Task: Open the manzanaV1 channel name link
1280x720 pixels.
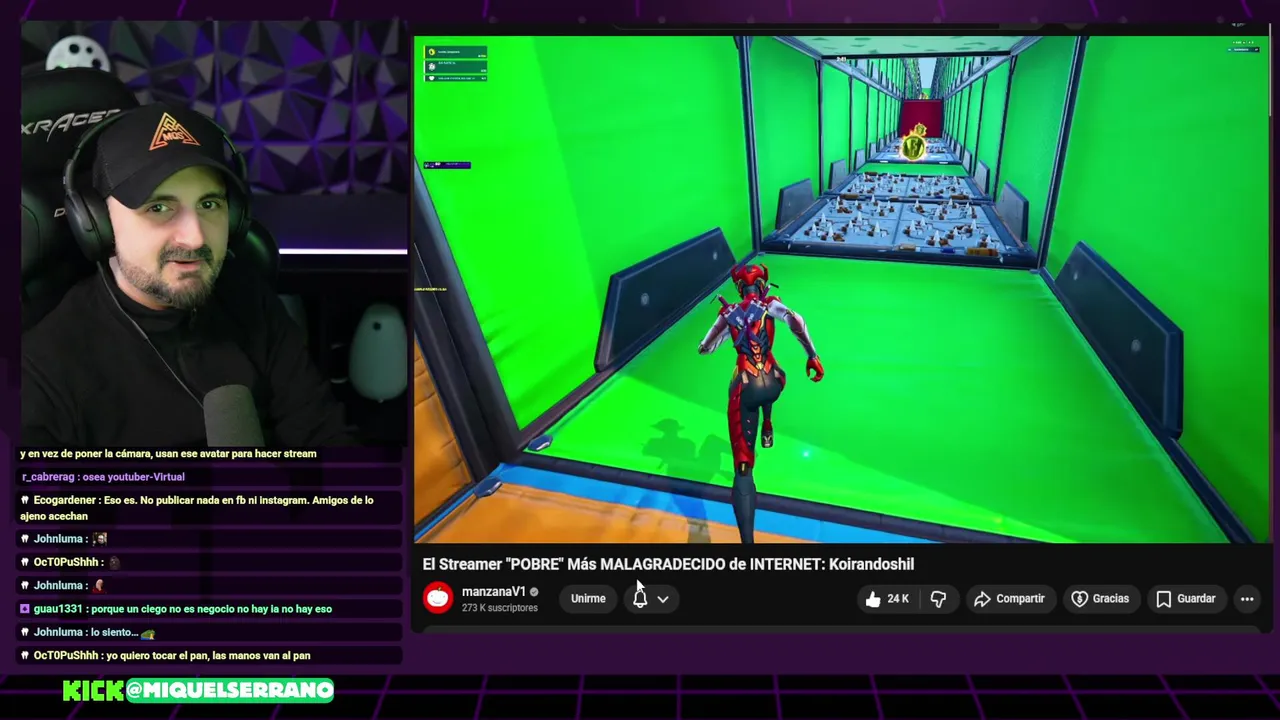Action: pyautogui.click(x=493, y=592)
